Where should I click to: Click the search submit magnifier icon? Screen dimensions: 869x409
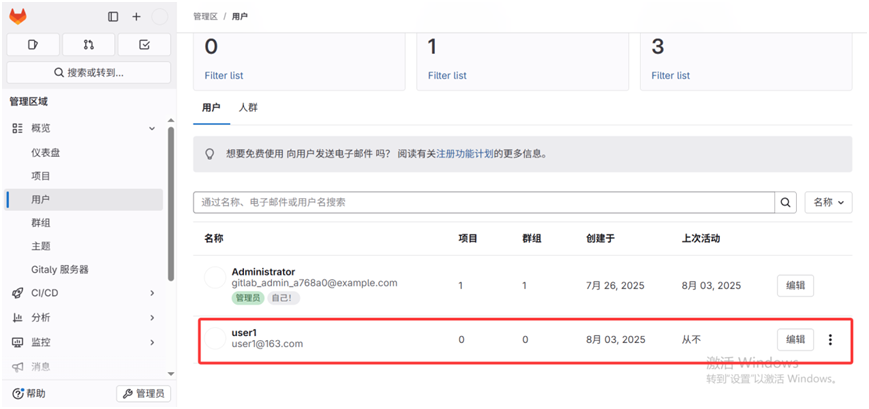[x=785, y=203]
